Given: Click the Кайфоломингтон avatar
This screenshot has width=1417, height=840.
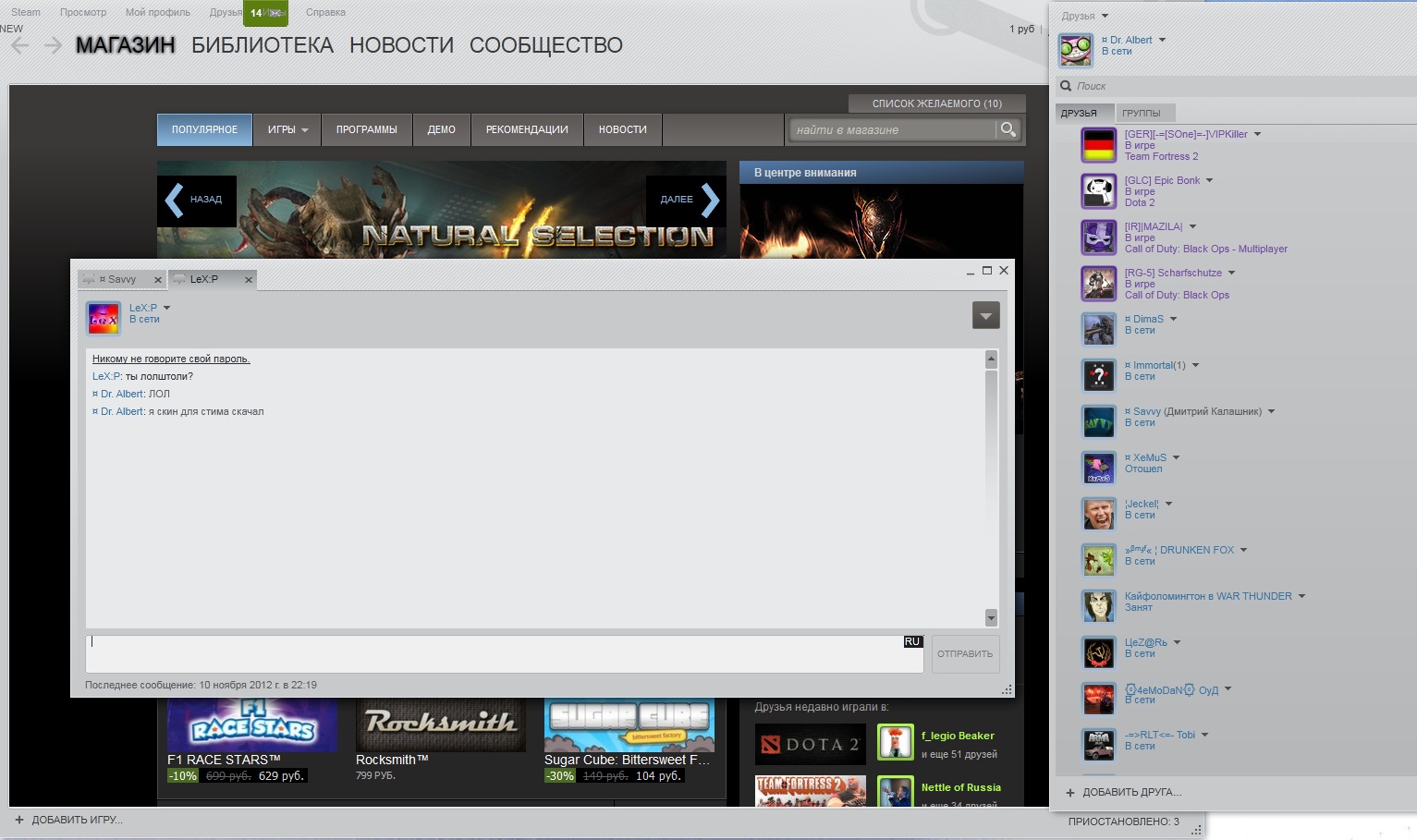Looking at the screenshot, I should [1099, 607].
